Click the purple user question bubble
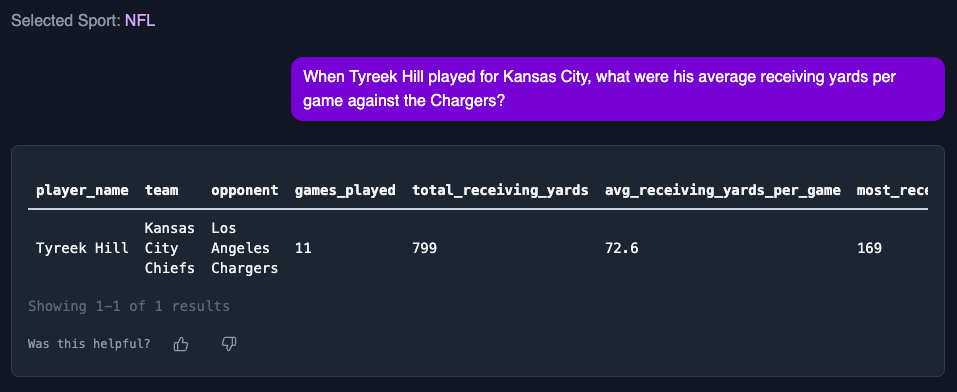957x392 pixels. pyautogui.click(x=618, y=89)
